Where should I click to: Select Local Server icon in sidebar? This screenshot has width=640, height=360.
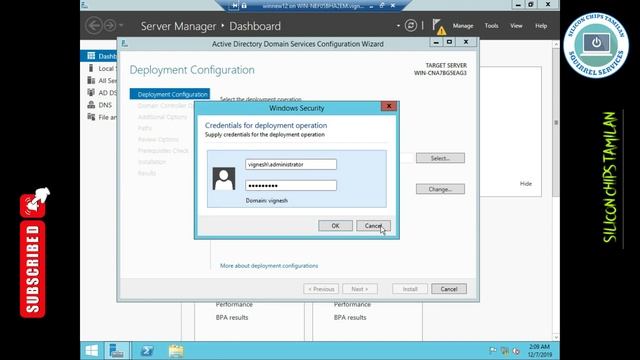click(91, 68)
